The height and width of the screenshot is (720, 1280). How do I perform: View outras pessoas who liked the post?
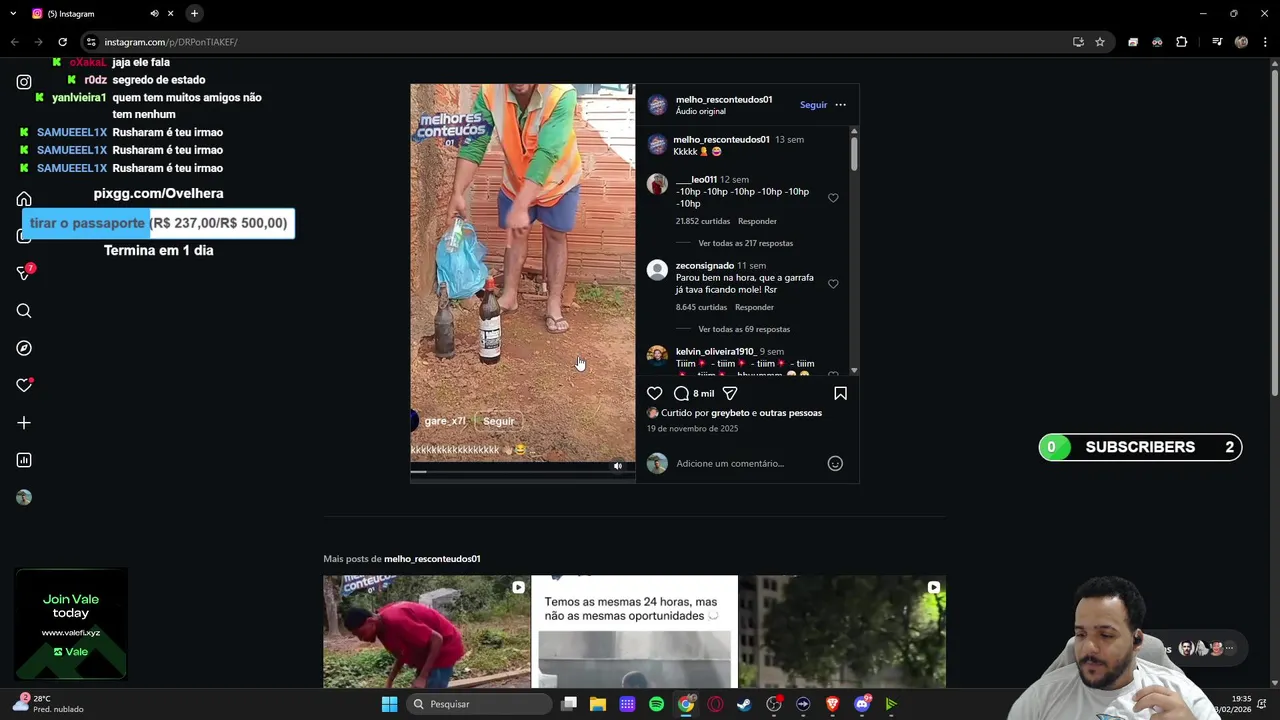(790, 413)
